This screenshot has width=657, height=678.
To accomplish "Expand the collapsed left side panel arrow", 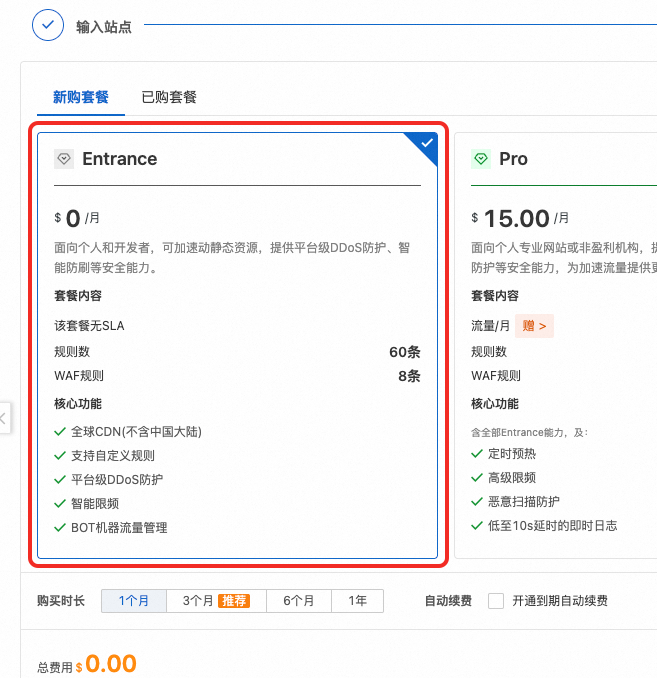I will 4,417.
